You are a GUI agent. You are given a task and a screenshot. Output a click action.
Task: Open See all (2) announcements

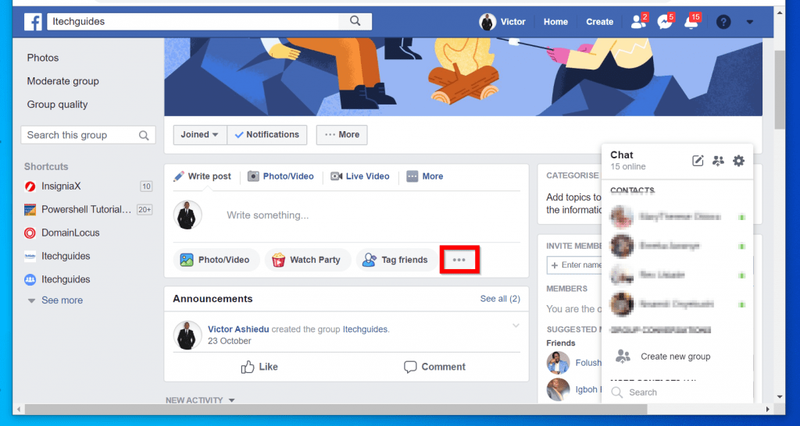pos(500,299)
